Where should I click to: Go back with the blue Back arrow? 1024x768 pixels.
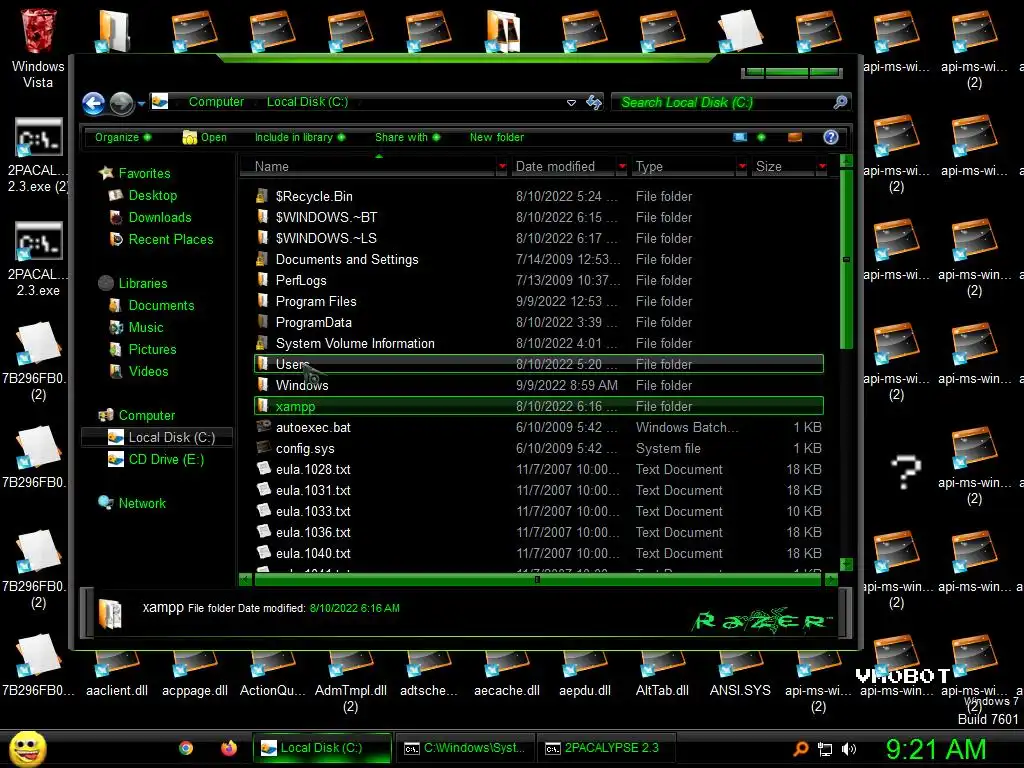coord(93,103)
